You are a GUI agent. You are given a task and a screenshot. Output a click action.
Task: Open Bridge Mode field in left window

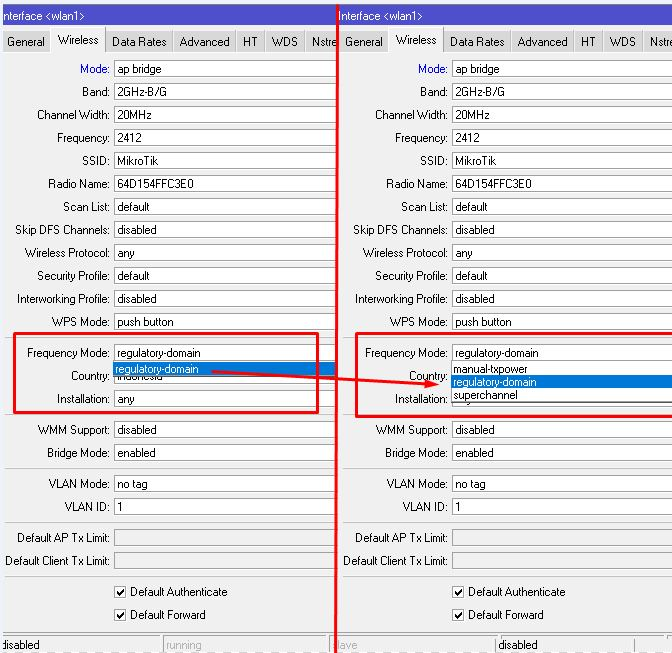[225, 453]
